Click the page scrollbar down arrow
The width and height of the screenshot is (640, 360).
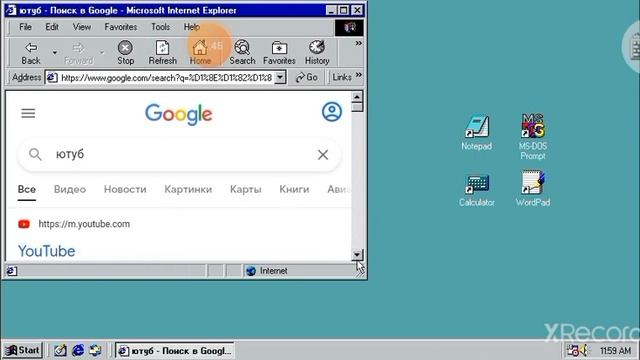(x=357, y=255)
